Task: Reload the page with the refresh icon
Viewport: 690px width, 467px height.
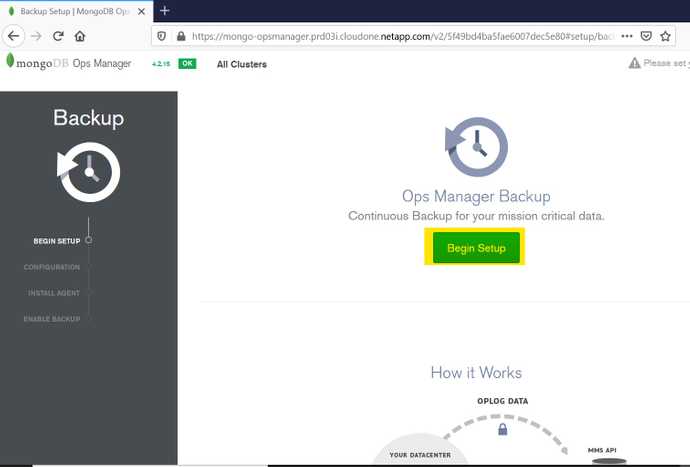Action: click(x=58, y=36)
